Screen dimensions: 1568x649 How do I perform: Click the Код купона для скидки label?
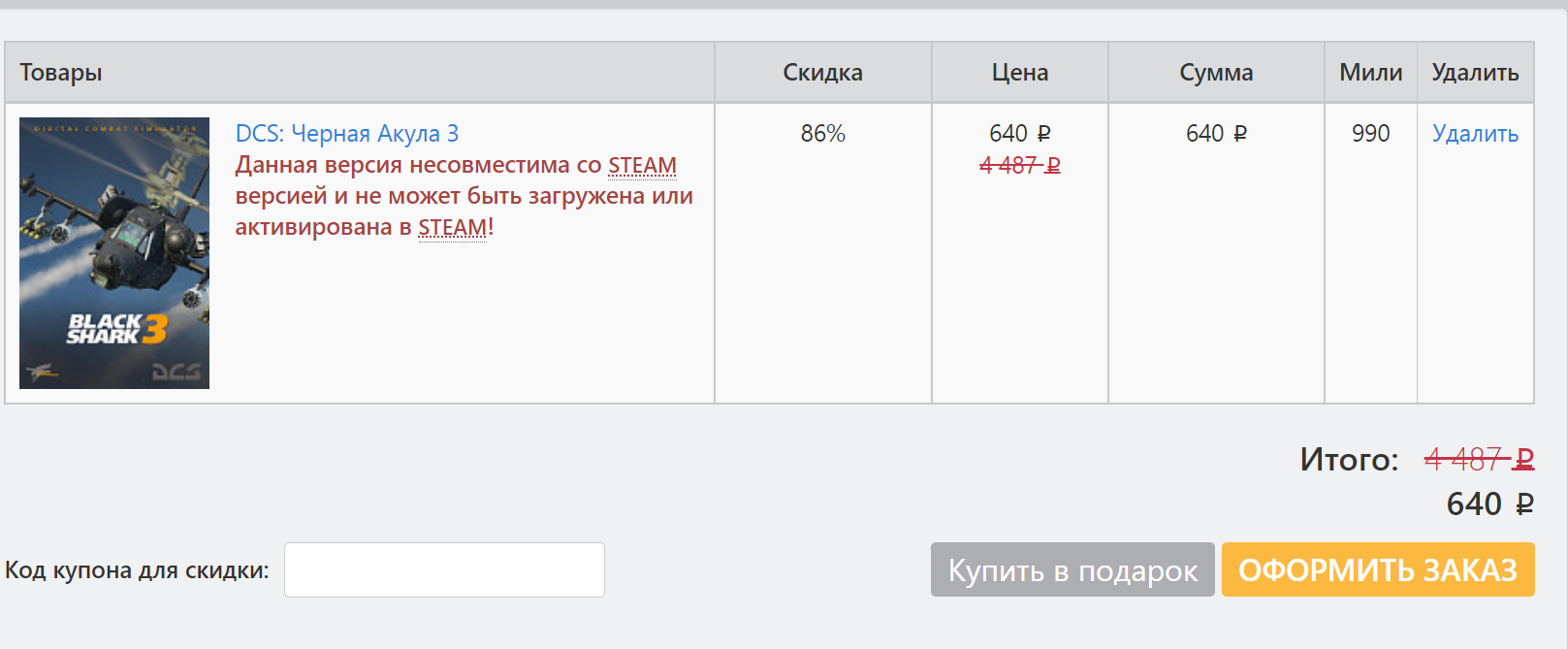[138, 570]
